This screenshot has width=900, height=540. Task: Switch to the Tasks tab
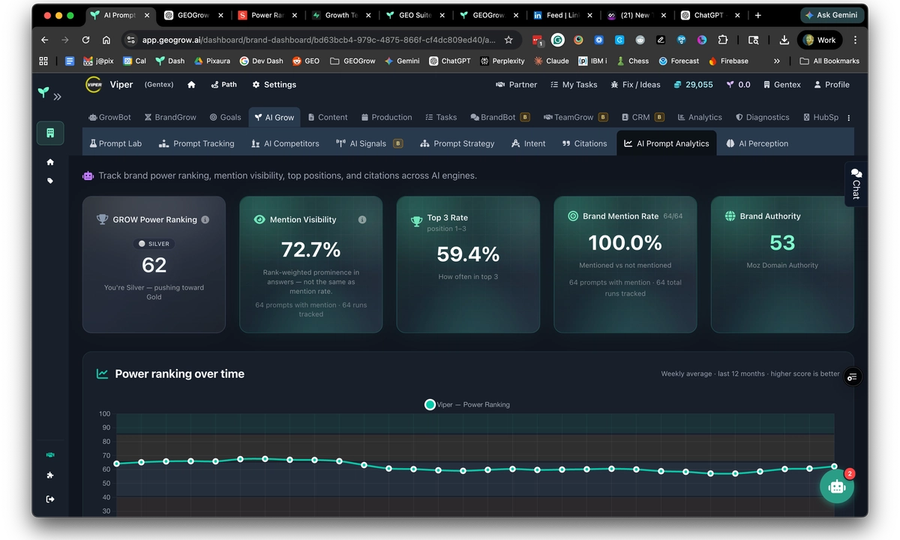[441, 117]
